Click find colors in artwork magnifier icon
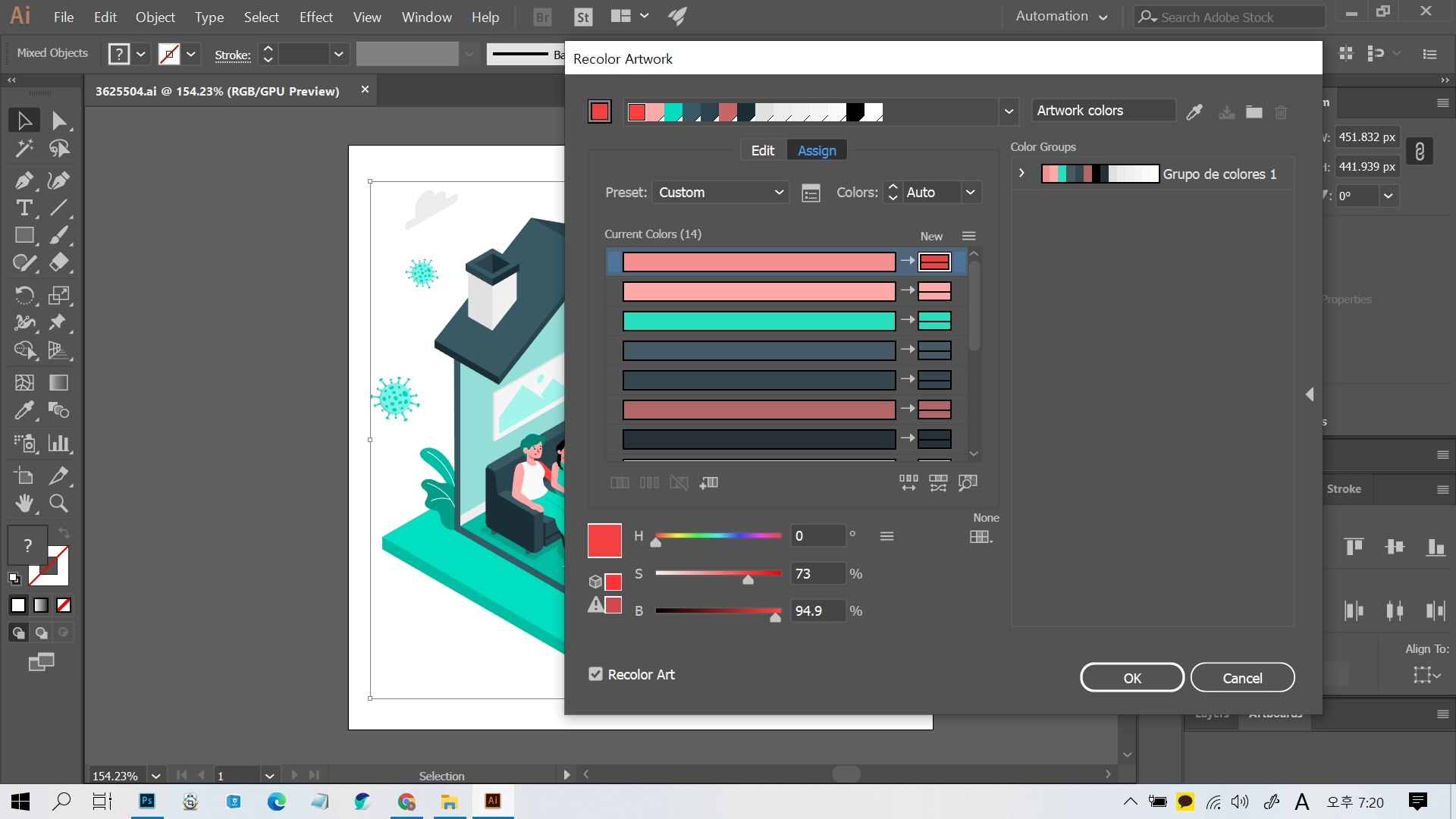Image resolution: width=1456 pixels, height=819 pixels. pos(968,482)
